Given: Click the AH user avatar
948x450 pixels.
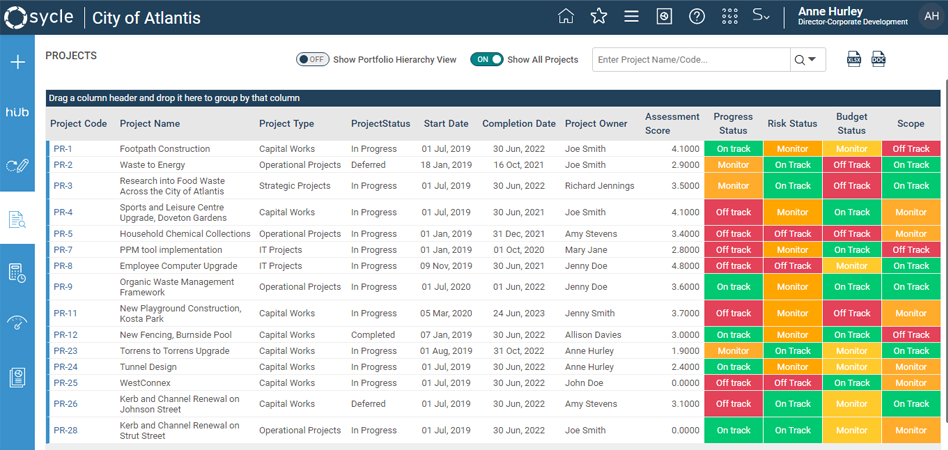Looking at the screenshot, I should pos(931,17).
